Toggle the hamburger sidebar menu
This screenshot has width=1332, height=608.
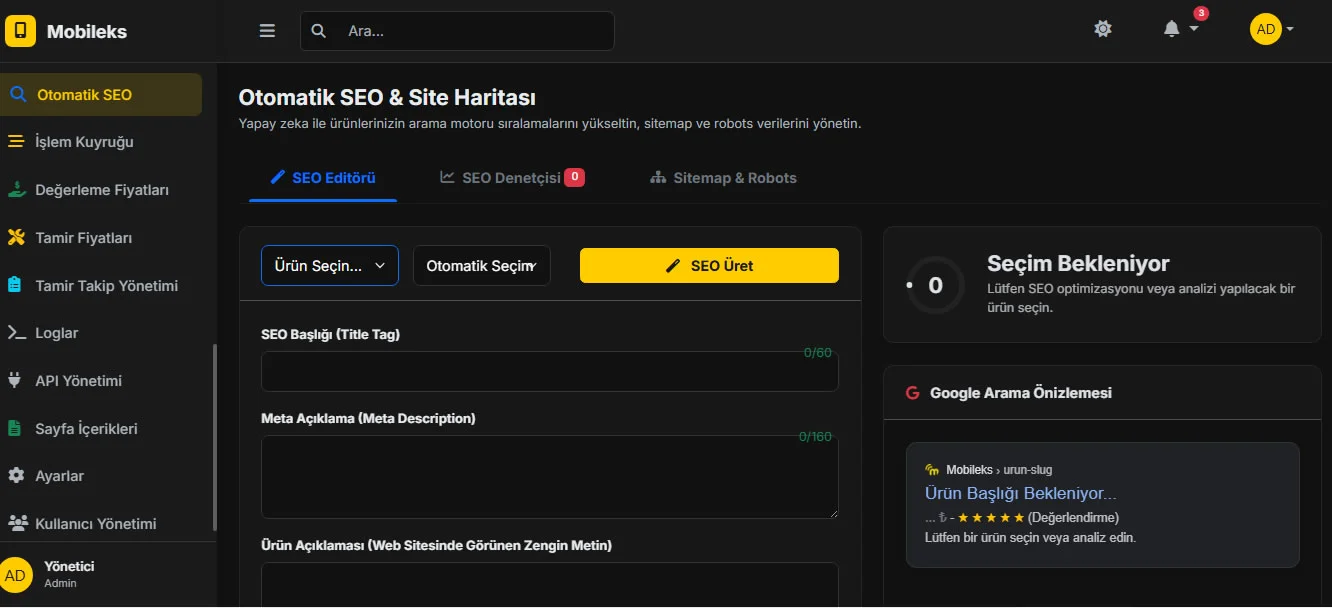click(267, 31)
